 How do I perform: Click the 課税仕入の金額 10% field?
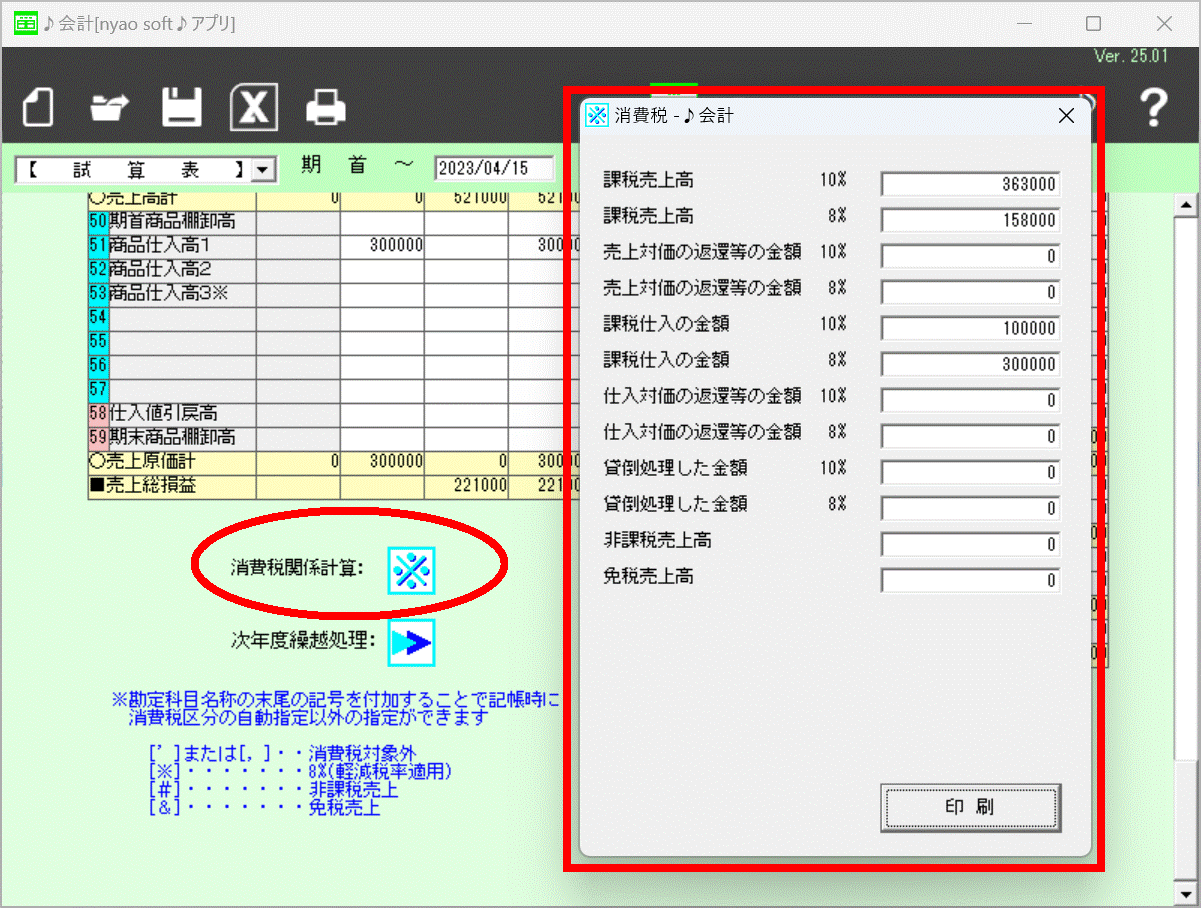pyautogui.click(x=969, y=328)
